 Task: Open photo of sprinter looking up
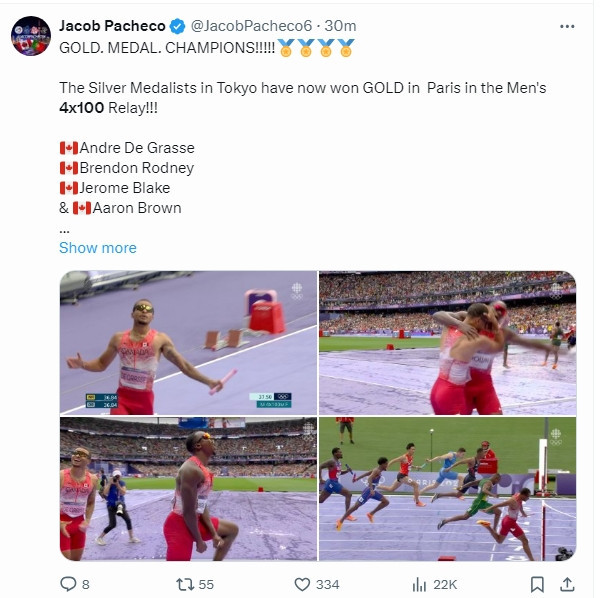point(188,489)
